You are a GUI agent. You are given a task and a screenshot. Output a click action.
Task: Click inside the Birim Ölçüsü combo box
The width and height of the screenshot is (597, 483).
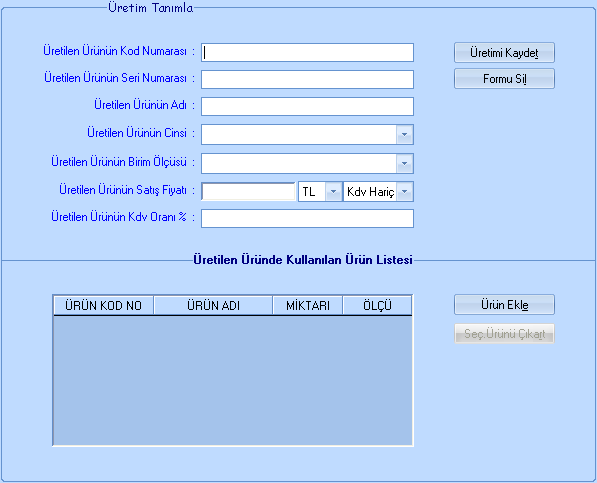click(x=299, y=164)
